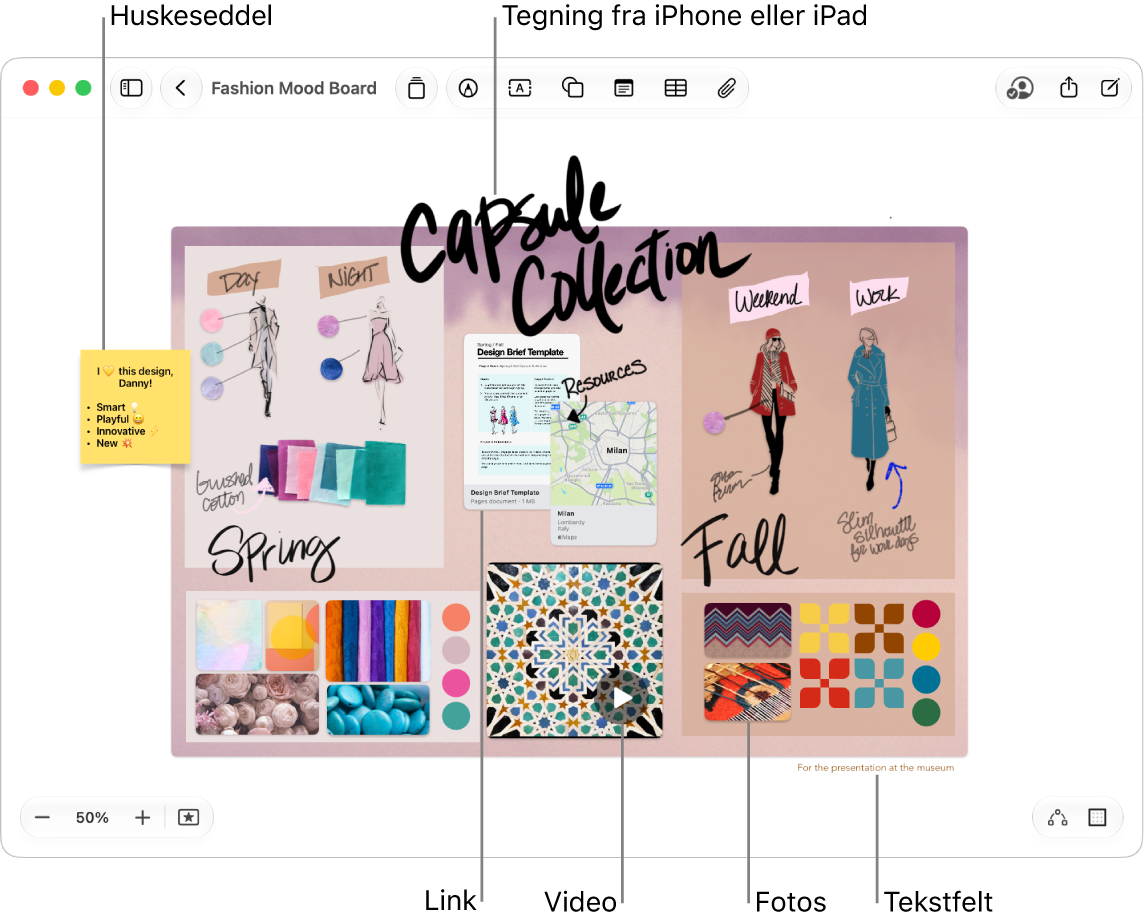The width and height of the screenshot is (1146, 920).
Task: Open the 50% zoom level menu
Action: pos(92,817)
